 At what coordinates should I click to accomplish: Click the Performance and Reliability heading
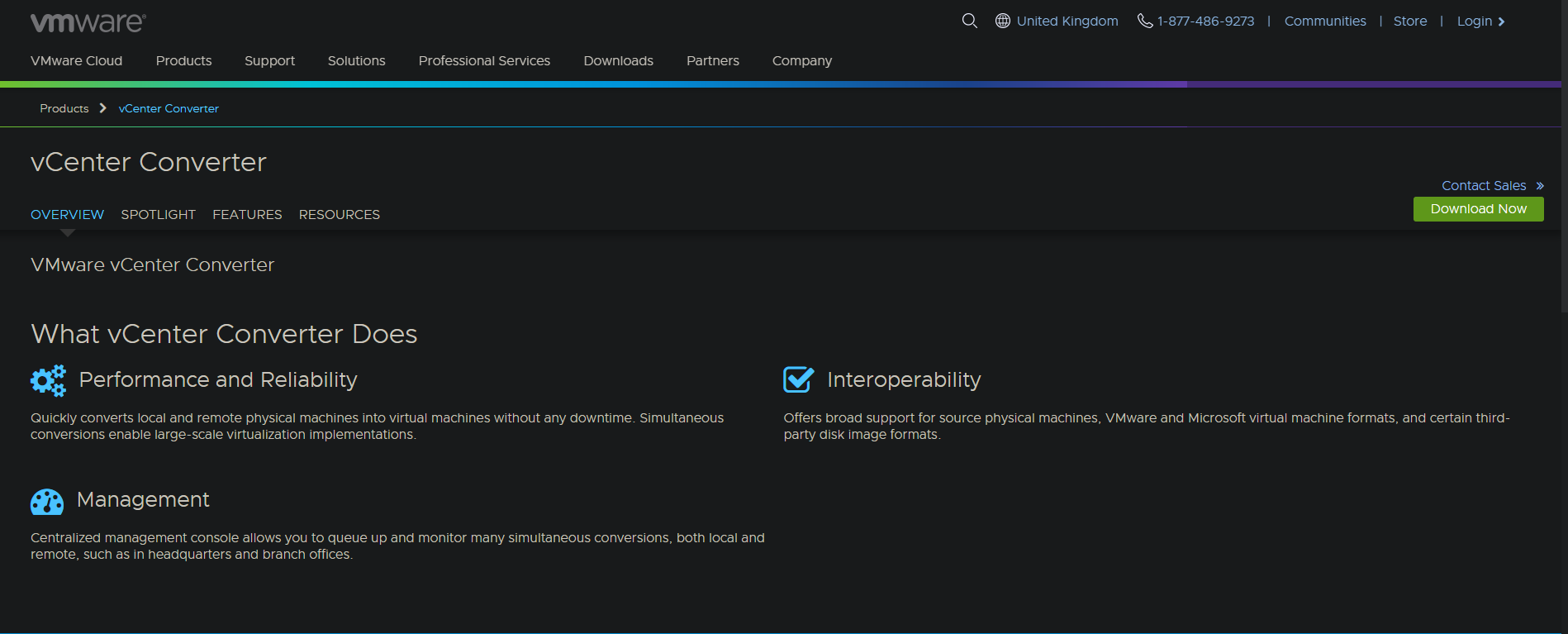218,379
